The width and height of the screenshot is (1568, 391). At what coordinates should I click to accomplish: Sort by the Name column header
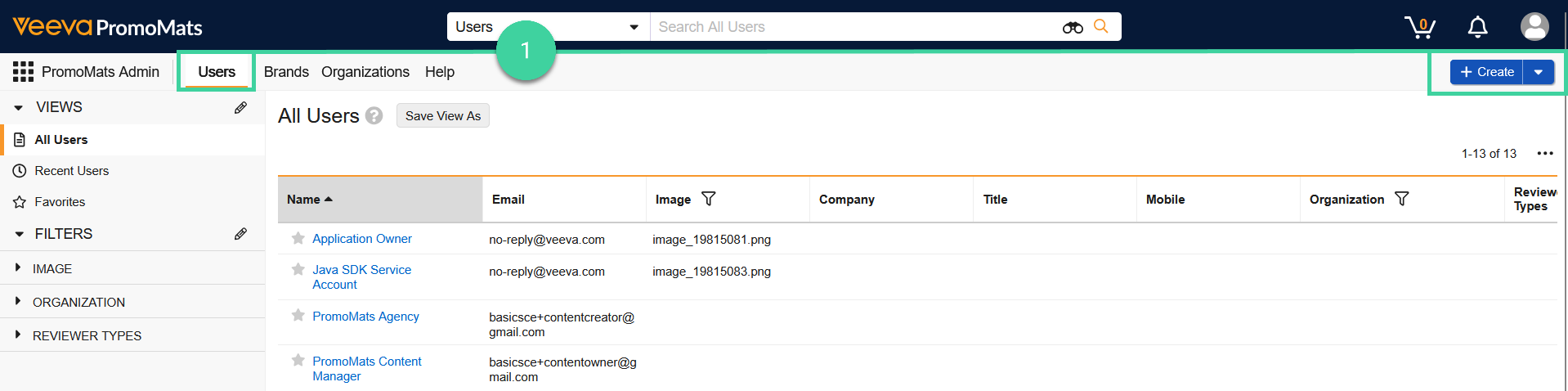coord(380,200)
